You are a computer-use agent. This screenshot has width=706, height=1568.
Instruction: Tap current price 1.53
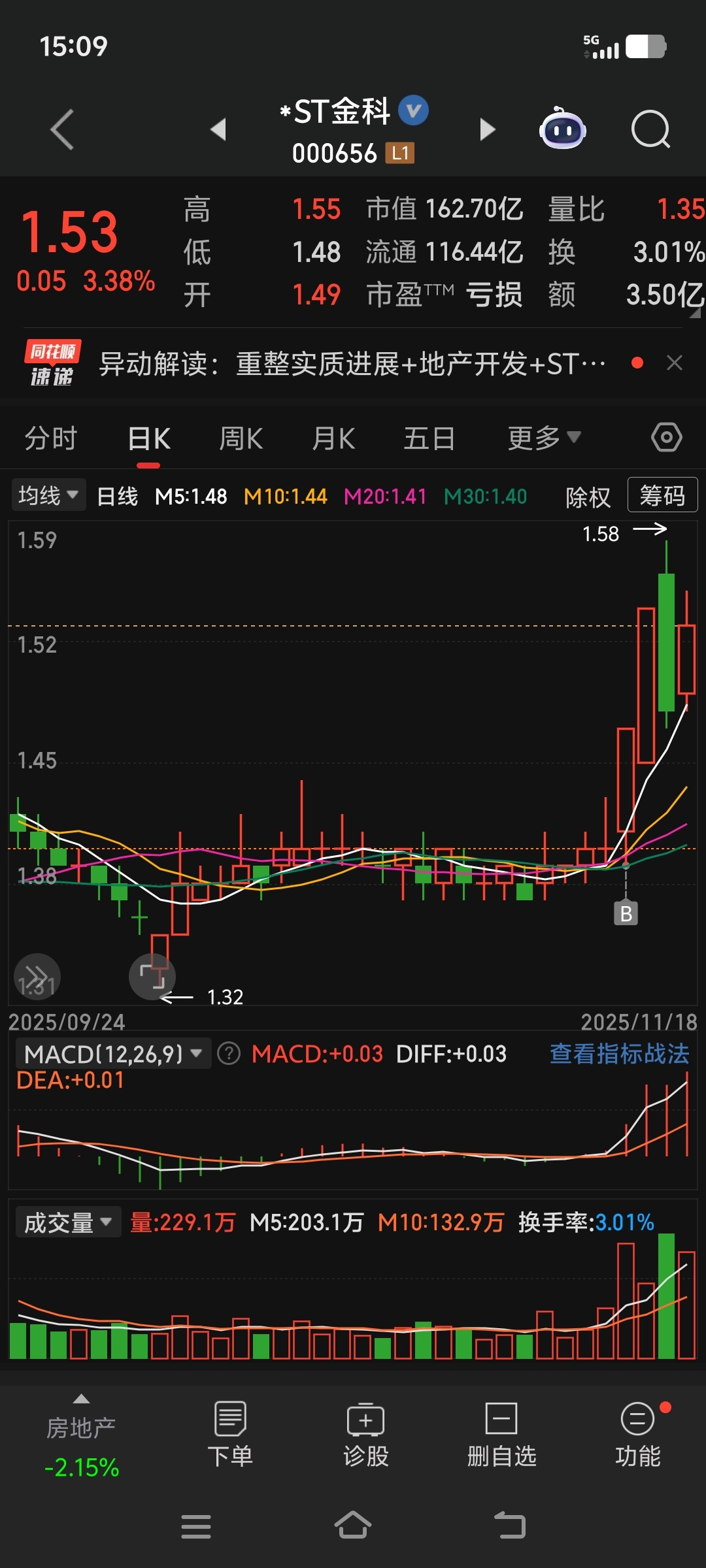click(69, 231)
